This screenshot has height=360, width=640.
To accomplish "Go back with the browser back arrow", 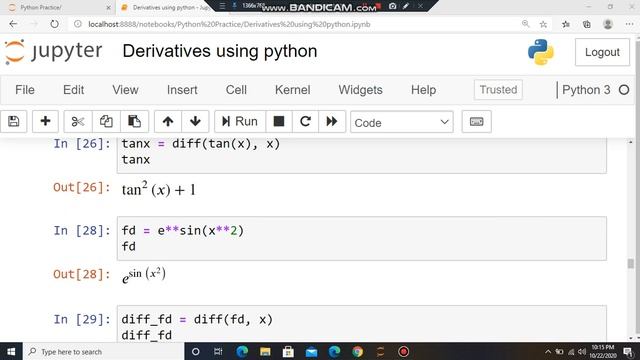I will click(13, 24).
